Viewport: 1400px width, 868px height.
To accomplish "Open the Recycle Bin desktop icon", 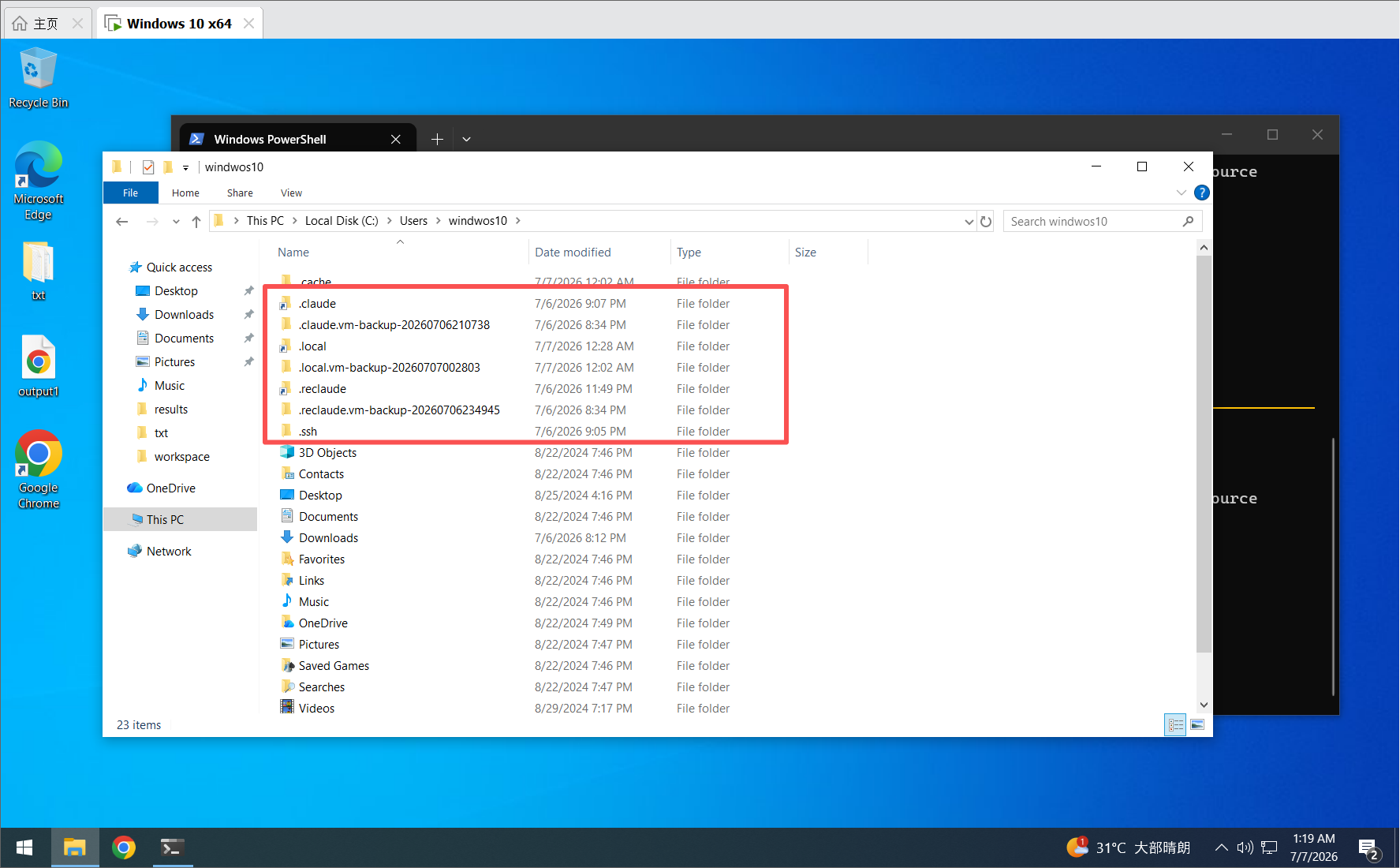I will click(38, 77).
